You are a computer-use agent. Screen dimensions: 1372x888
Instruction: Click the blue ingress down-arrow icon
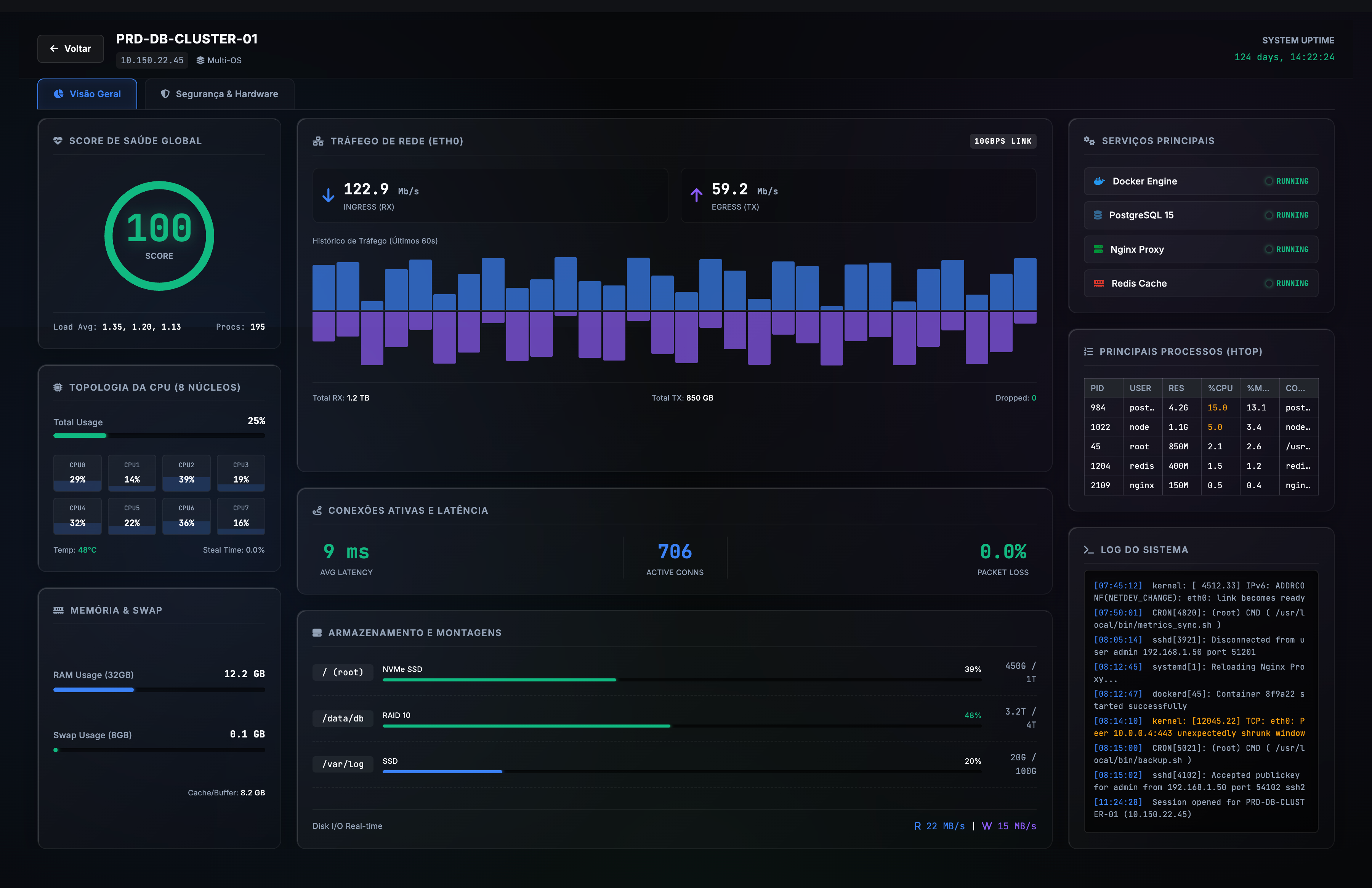328,196
